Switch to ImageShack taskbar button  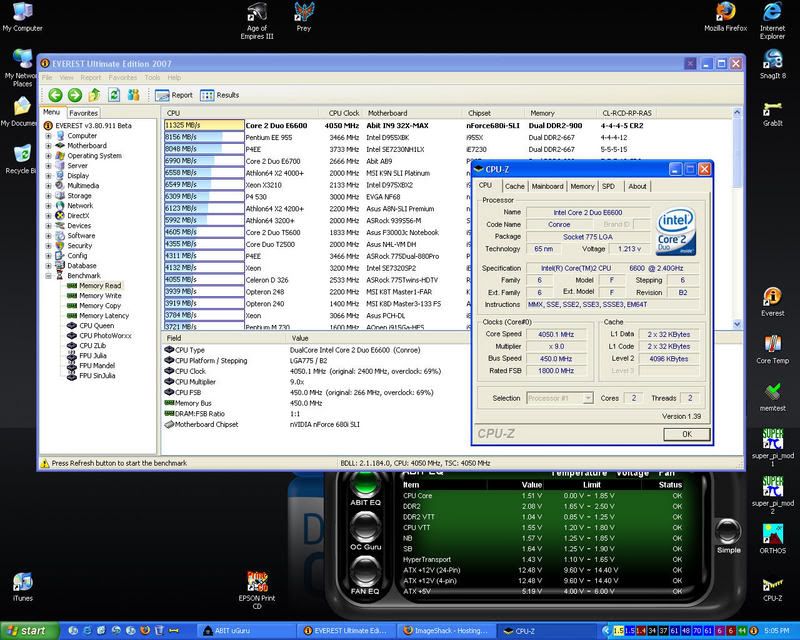pyautogui.click(x=447, y=631)
